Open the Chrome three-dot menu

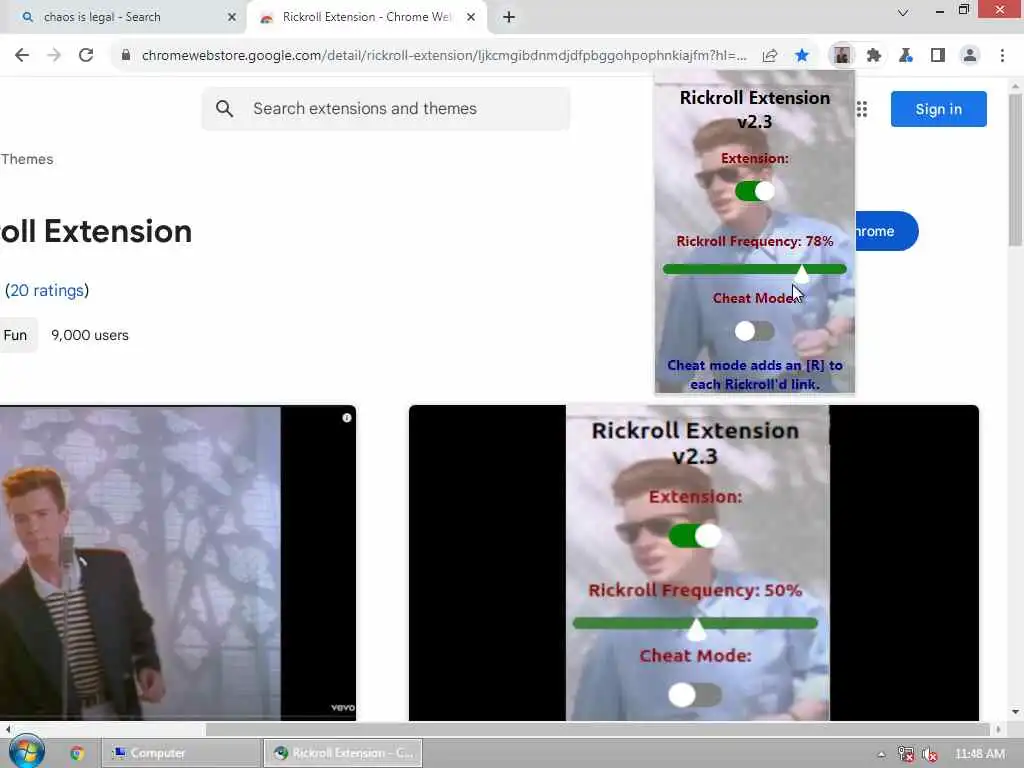(x=1002, y=56)
